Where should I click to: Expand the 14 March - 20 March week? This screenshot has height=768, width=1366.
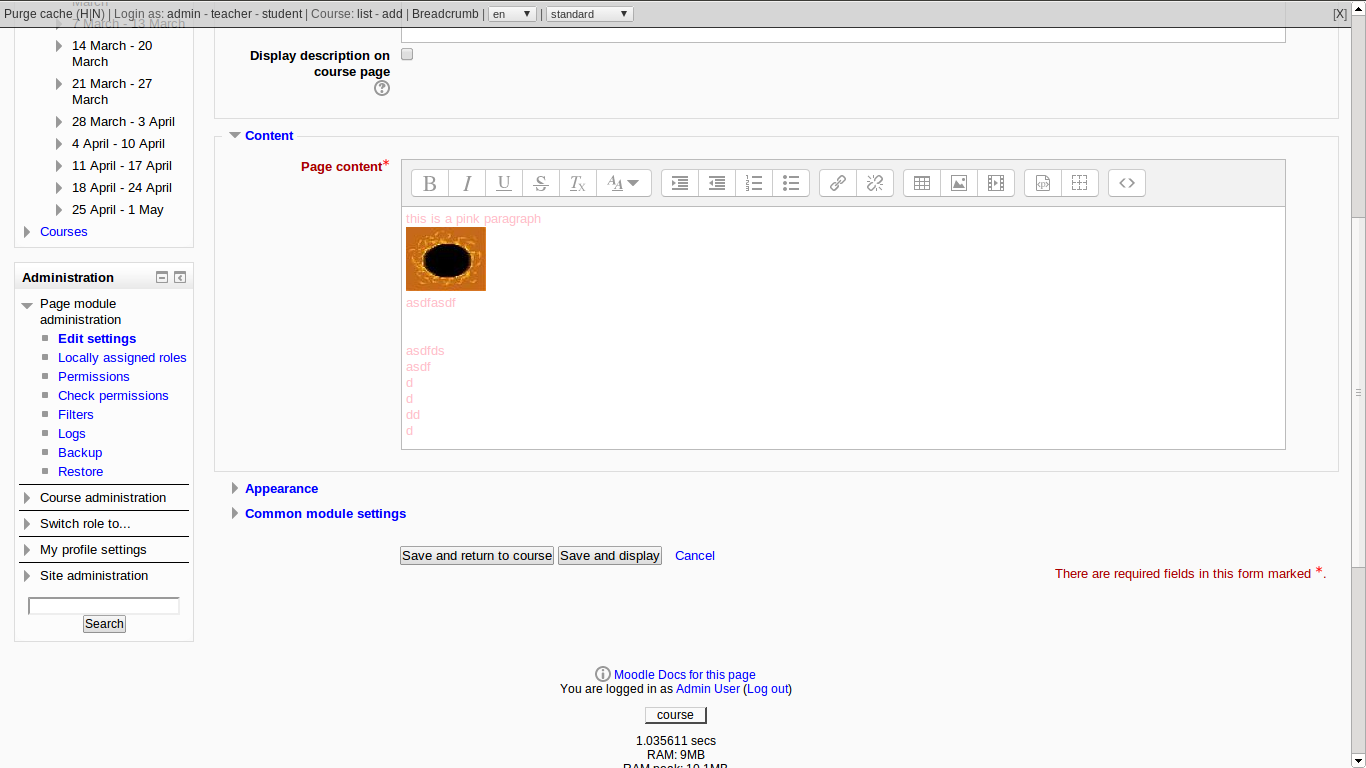click(x=59, y=46)
